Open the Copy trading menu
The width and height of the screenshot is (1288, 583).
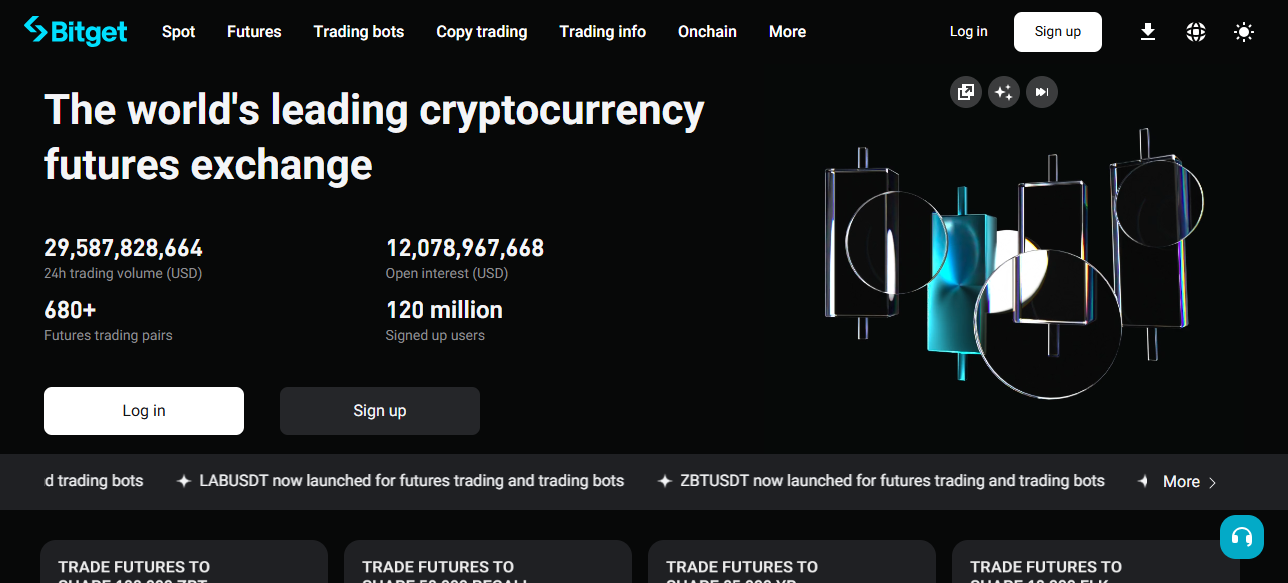[482, 32]
